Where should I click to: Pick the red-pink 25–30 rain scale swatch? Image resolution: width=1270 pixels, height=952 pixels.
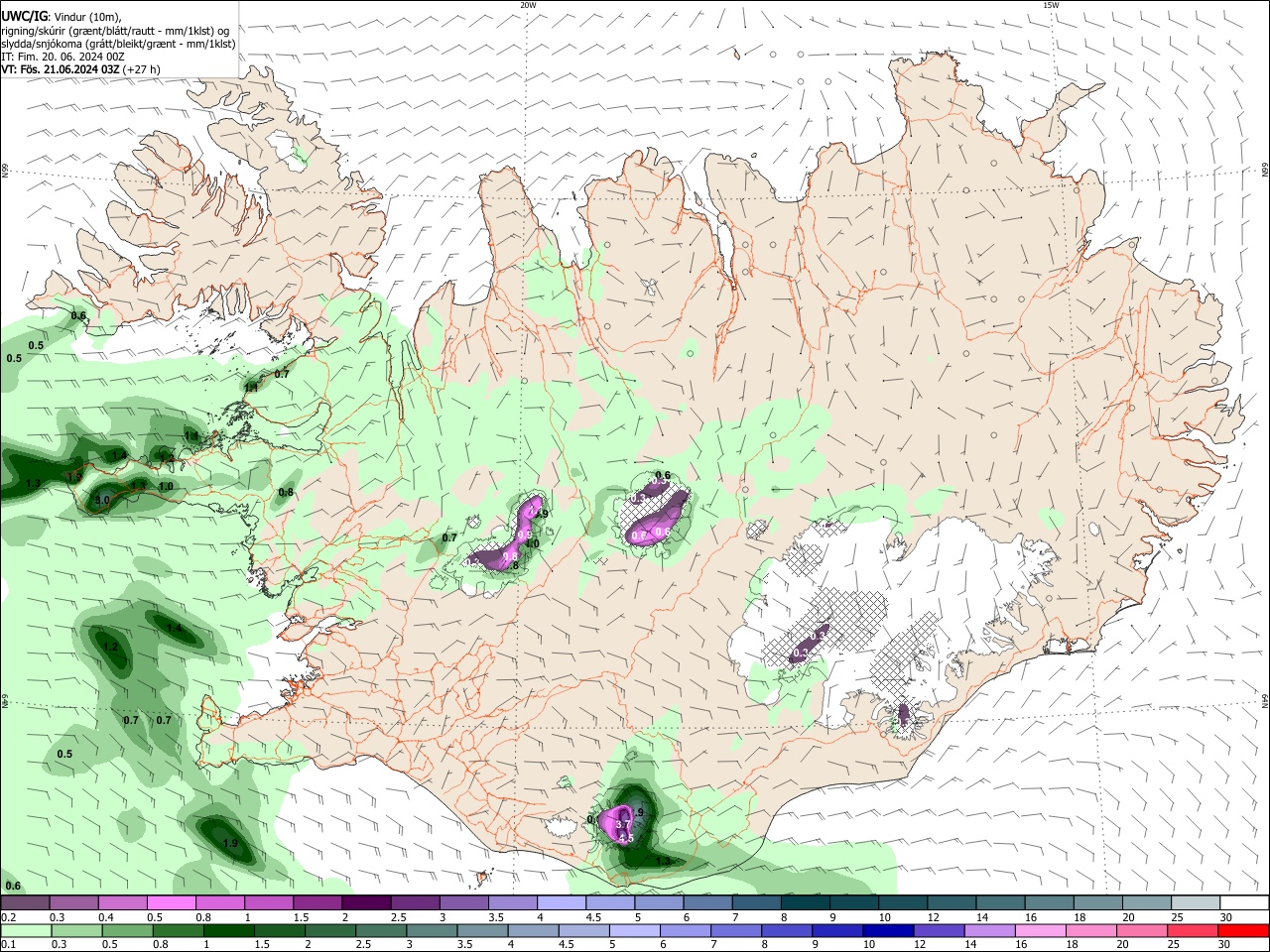[1192, 930]
